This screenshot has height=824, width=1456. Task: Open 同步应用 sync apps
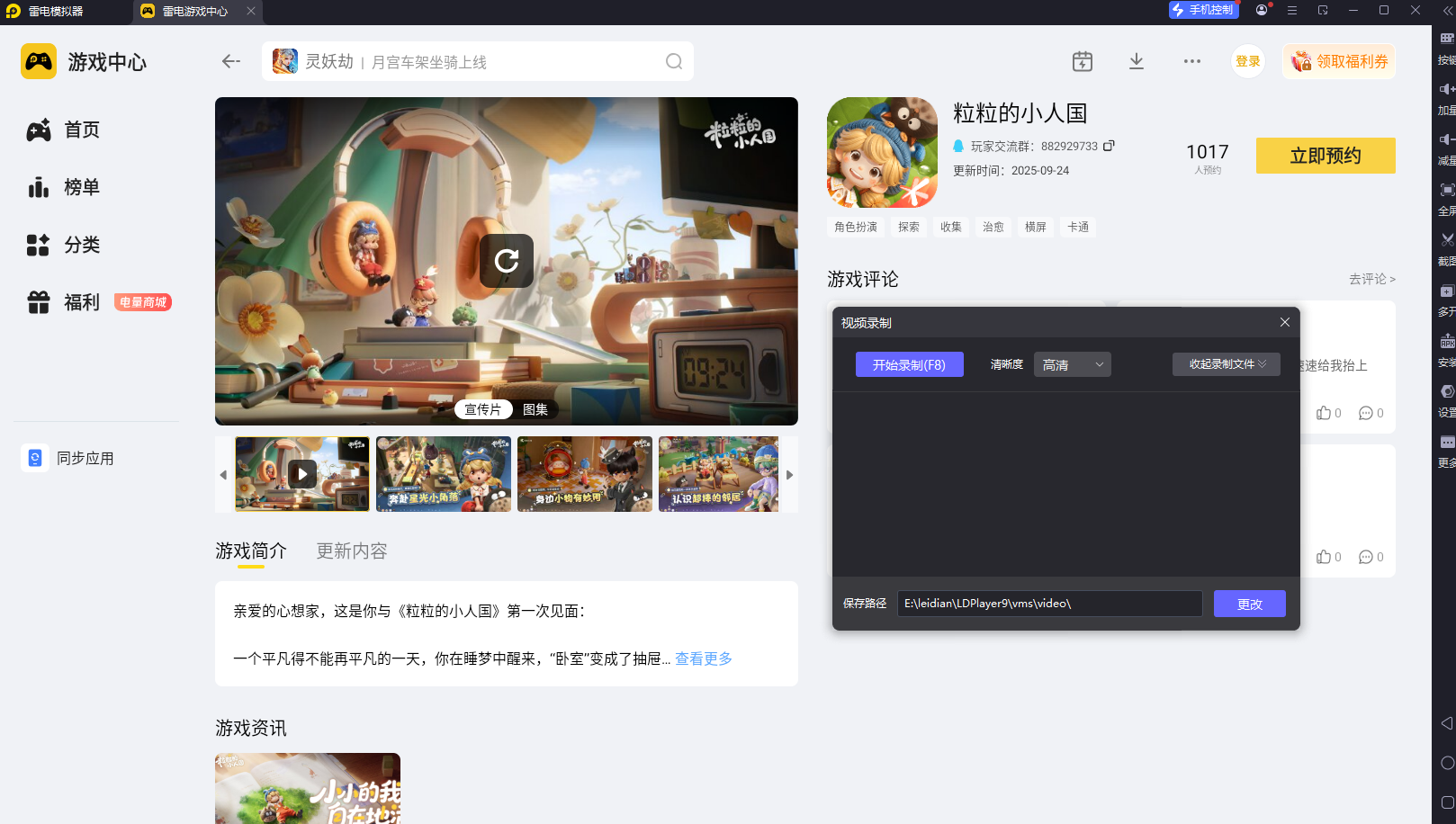click(x=68, y=458)
